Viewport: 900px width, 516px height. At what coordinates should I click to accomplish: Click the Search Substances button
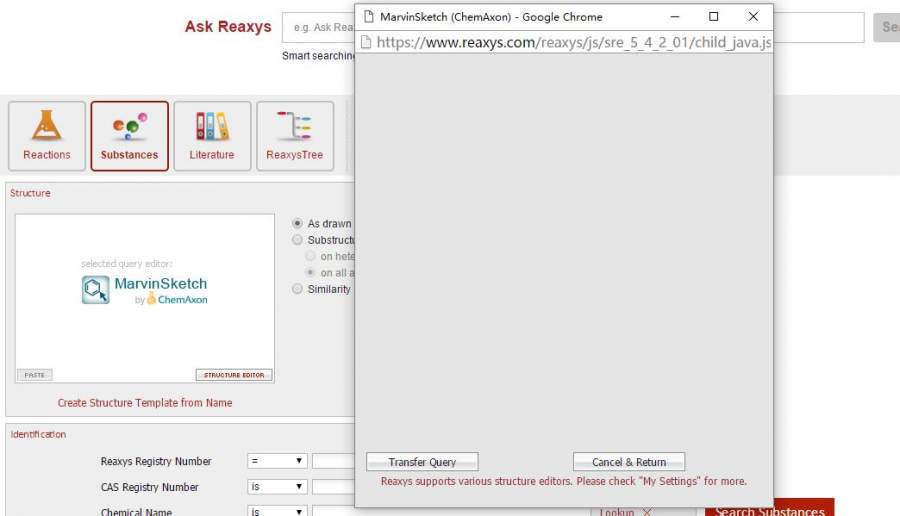[769, 508]
